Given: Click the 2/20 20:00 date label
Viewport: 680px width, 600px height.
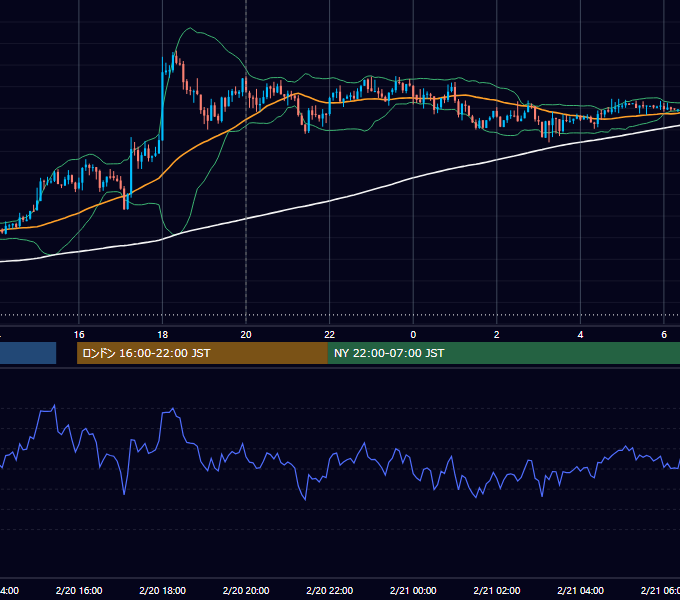Looking at the screenshot, I should pyautogui.click(x=246, y=590).
